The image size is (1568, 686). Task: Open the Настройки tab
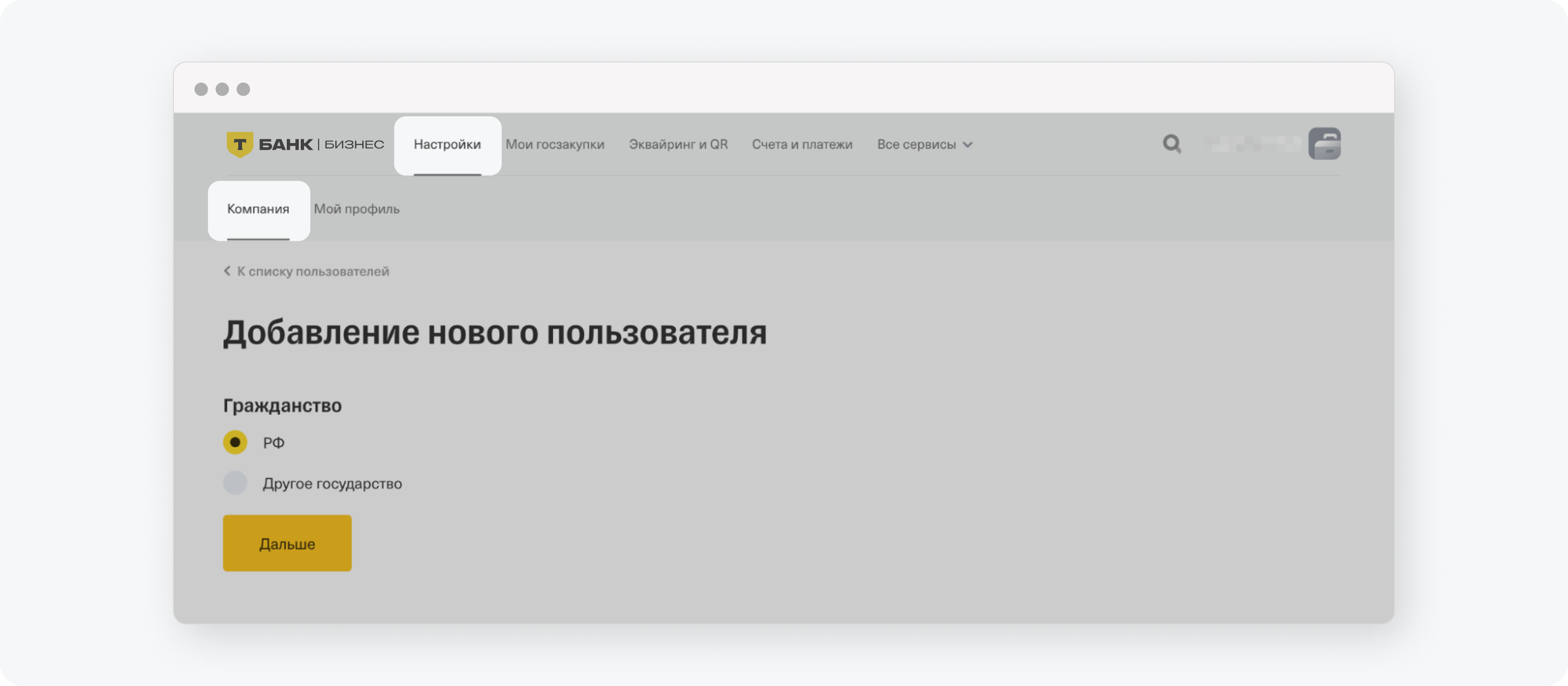(447, 144)
